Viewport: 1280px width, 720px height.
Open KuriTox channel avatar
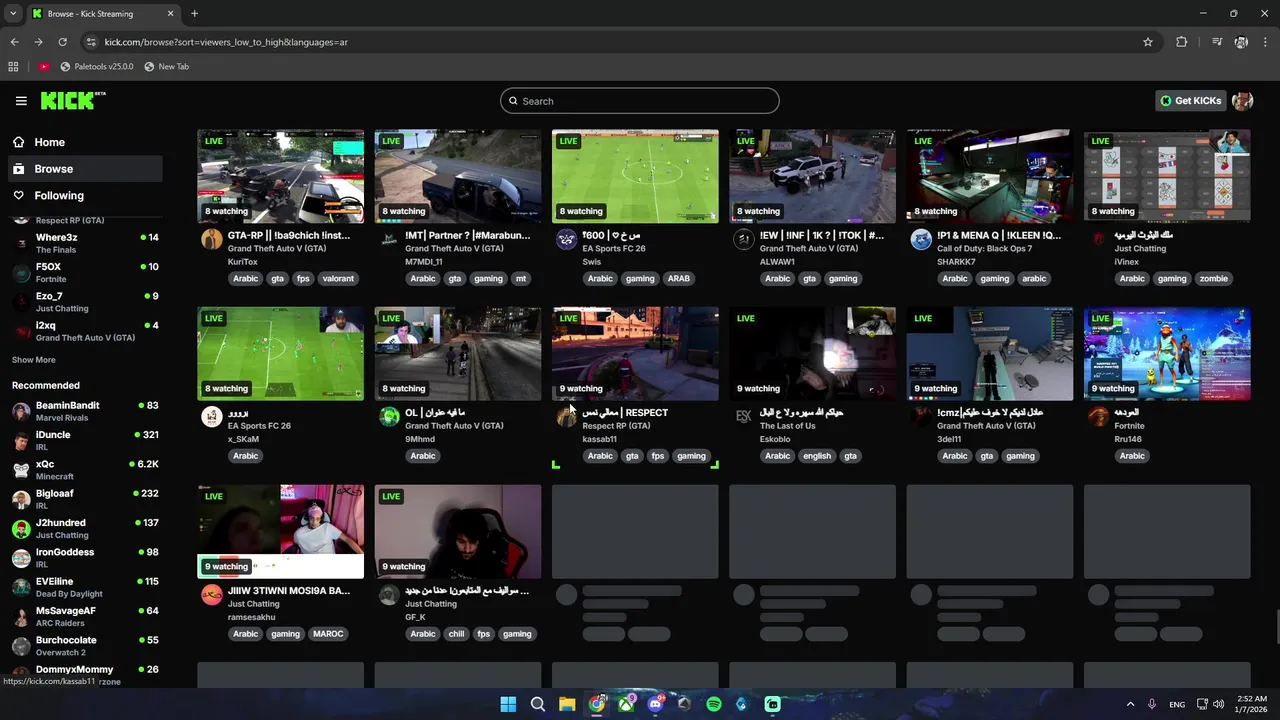211,239
